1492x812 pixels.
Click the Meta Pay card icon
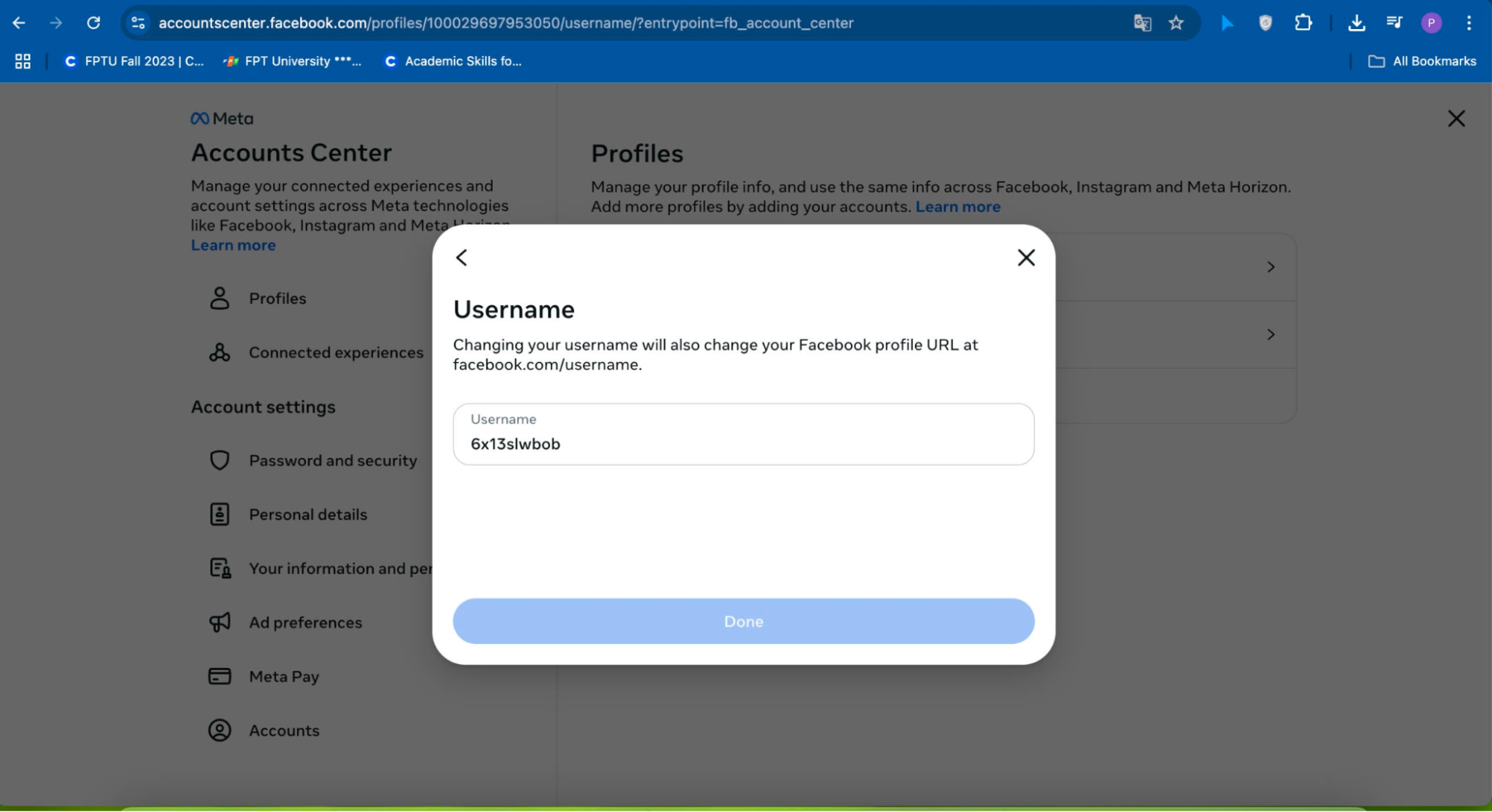[x=219, y=676]
